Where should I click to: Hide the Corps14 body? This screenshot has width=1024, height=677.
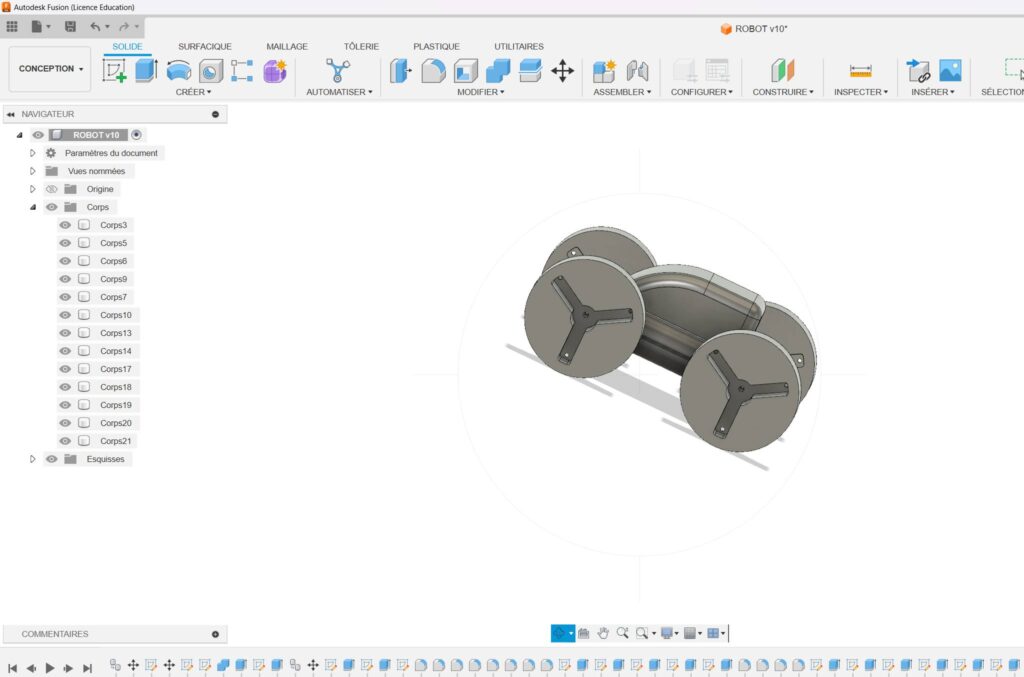(65, 351)
